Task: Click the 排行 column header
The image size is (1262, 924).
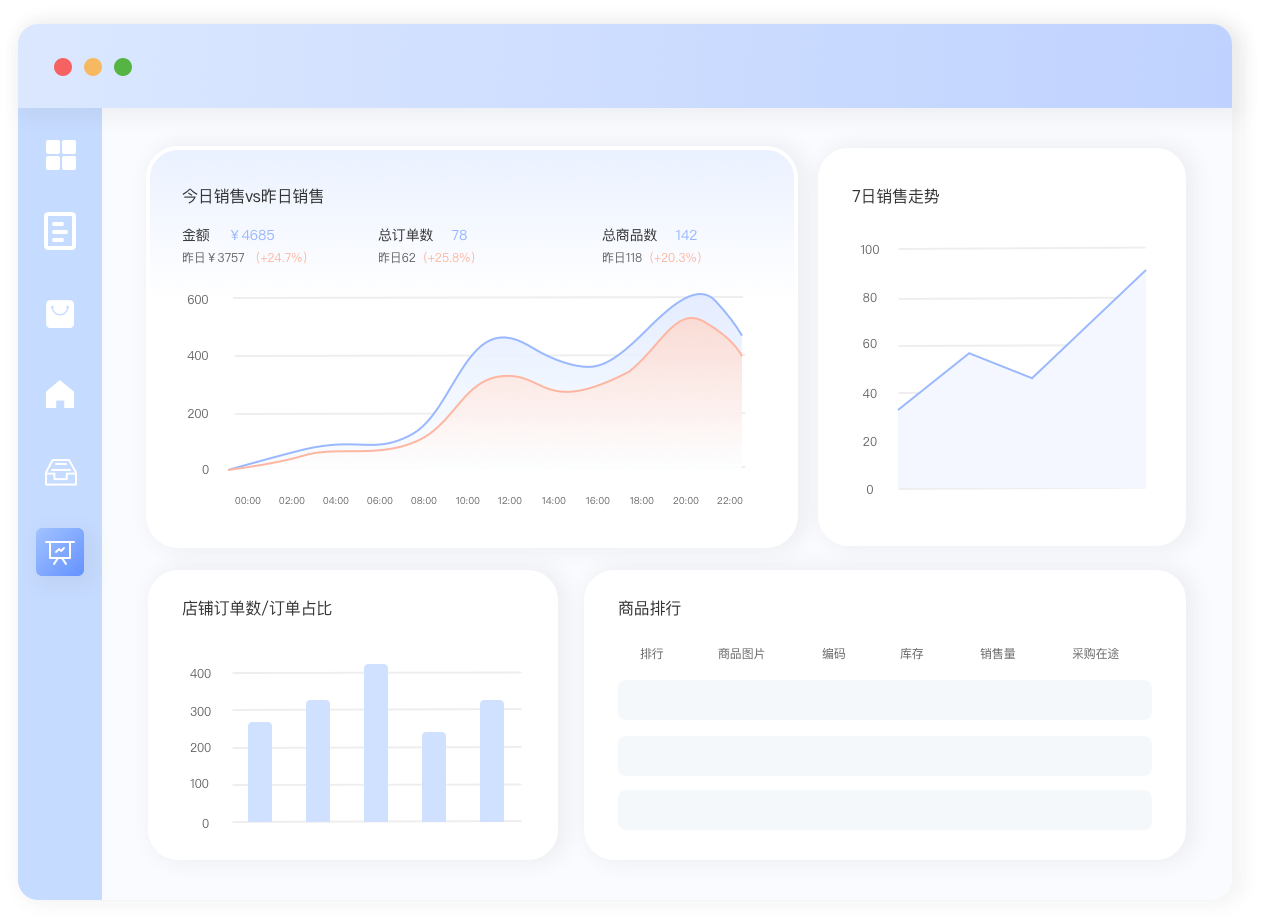Action: pyautogui.click(x=652, y=654)
